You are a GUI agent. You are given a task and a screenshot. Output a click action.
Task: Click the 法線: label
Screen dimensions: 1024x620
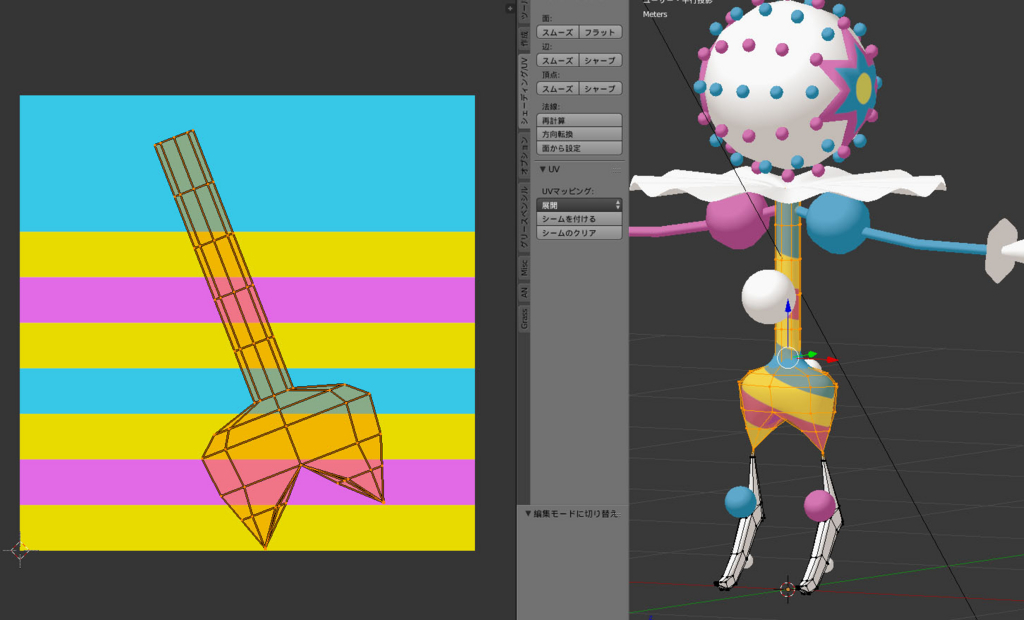(x=551, y=106)
